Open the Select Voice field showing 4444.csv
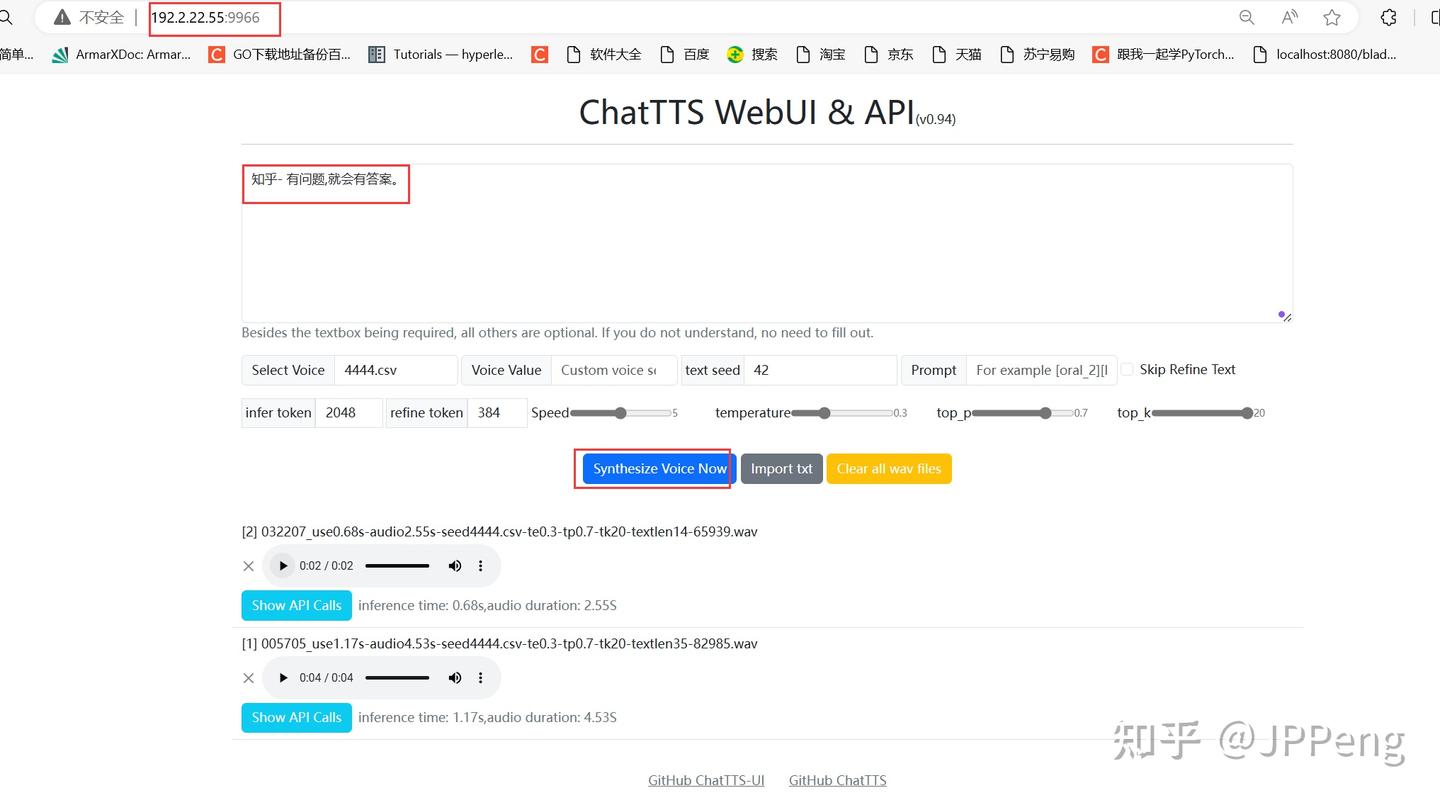1440x805 pixels. 395,370
